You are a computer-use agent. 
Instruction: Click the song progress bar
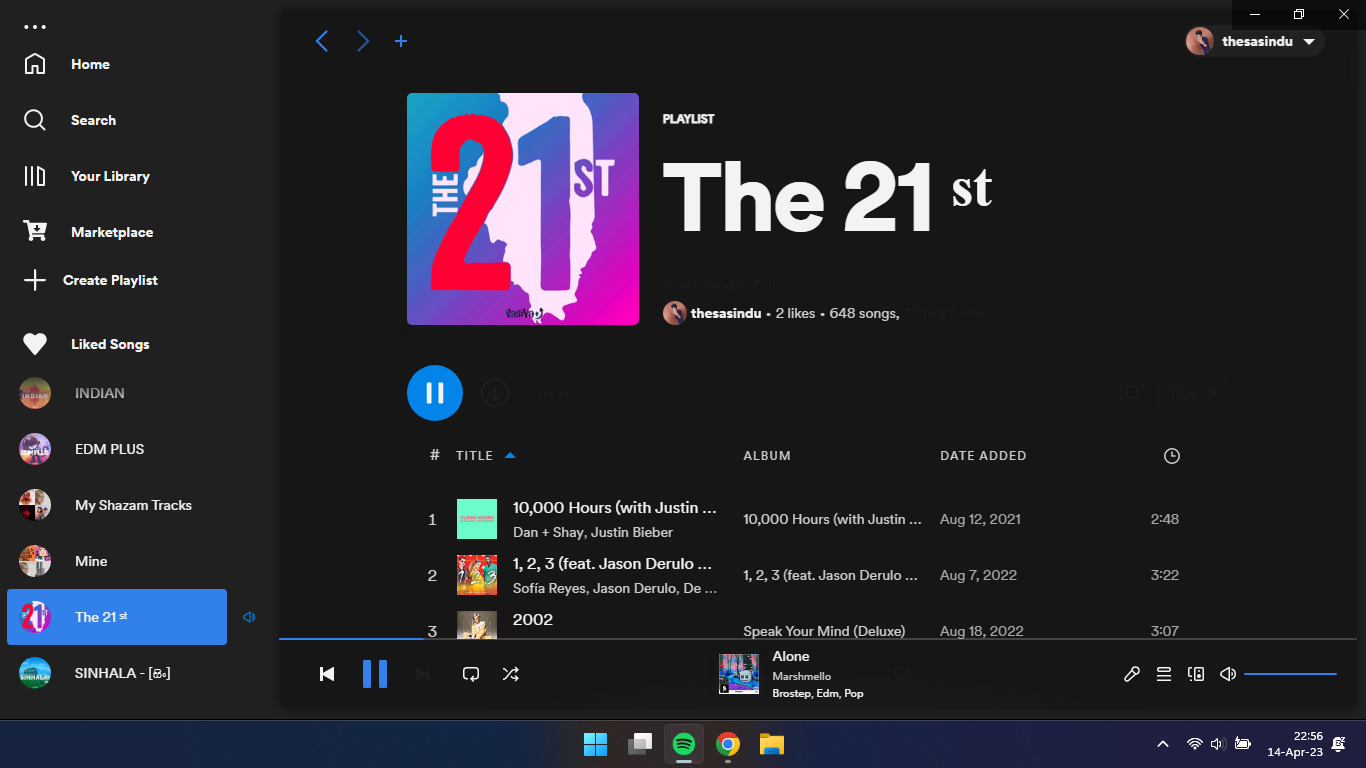pyautogui.click(x=818, y=638)
